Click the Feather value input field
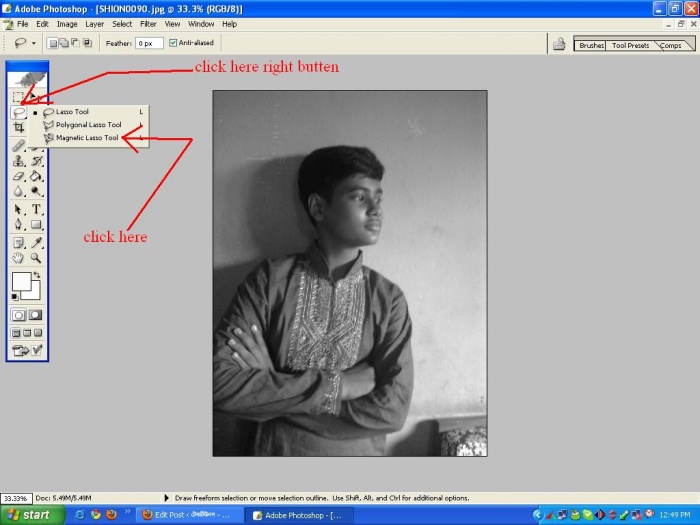 (x=149, y=43)
